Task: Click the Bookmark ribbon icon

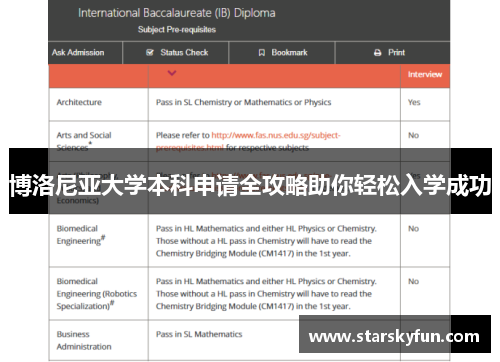Action: pos(262,52)
